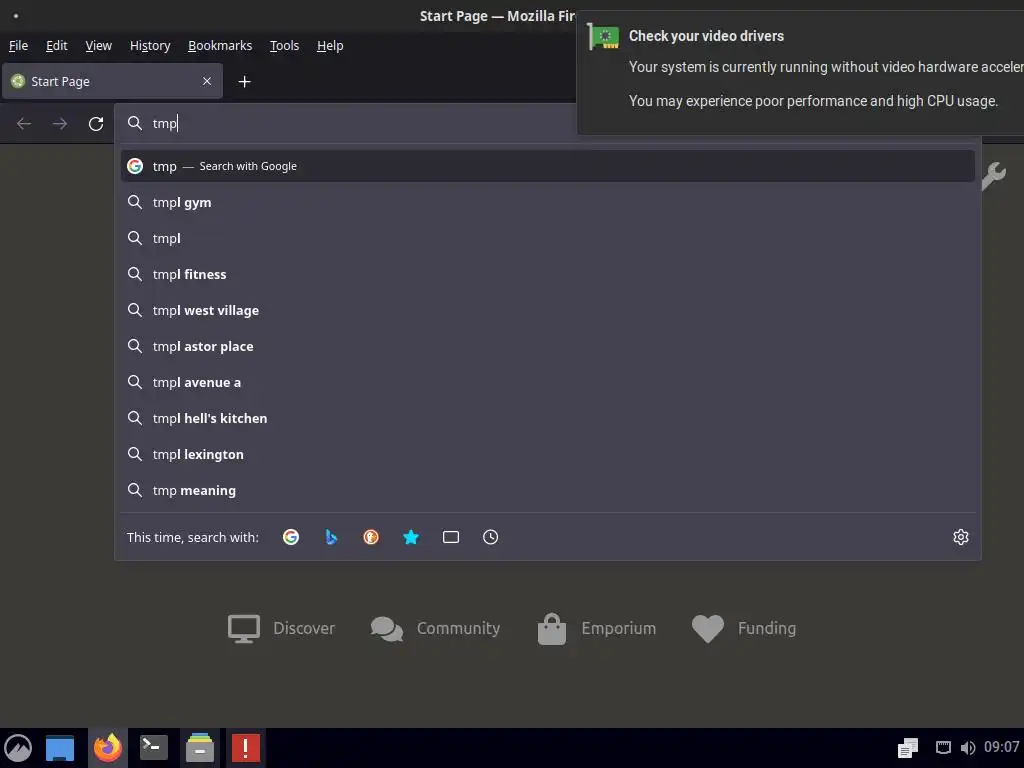This screenshot has width=1024, height=768.
Task: Click the network display tray icon
Action: (x=943, y=748)
